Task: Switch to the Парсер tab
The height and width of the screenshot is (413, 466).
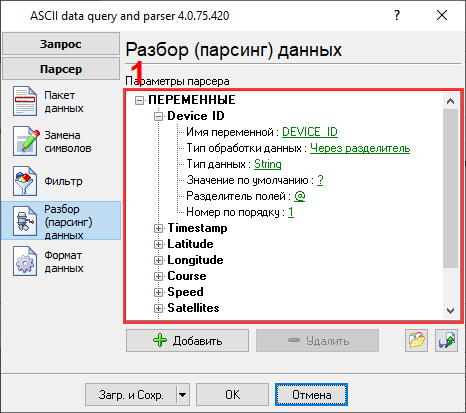Action: point(61,69)
